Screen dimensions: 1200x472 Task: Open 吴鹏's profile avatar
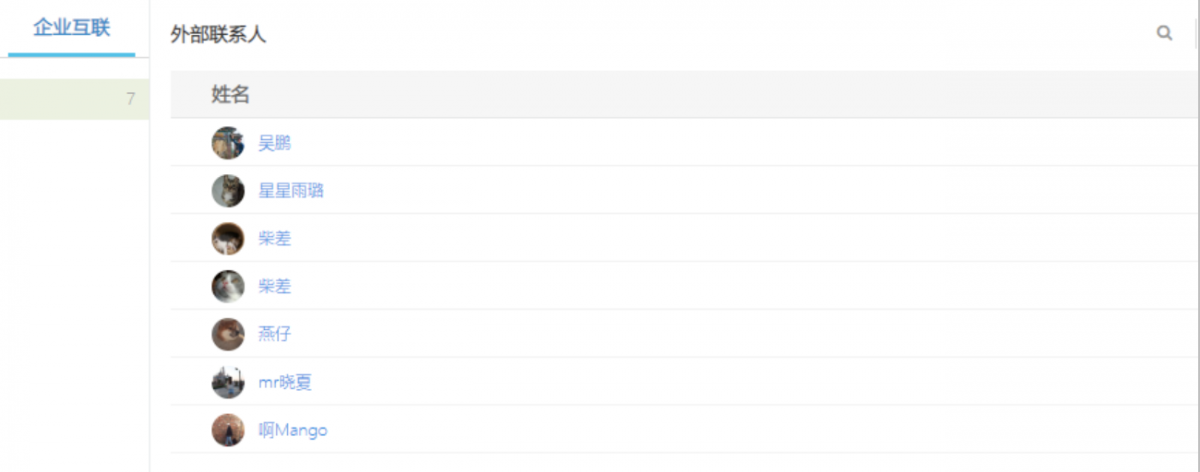[x=228, y=143]
